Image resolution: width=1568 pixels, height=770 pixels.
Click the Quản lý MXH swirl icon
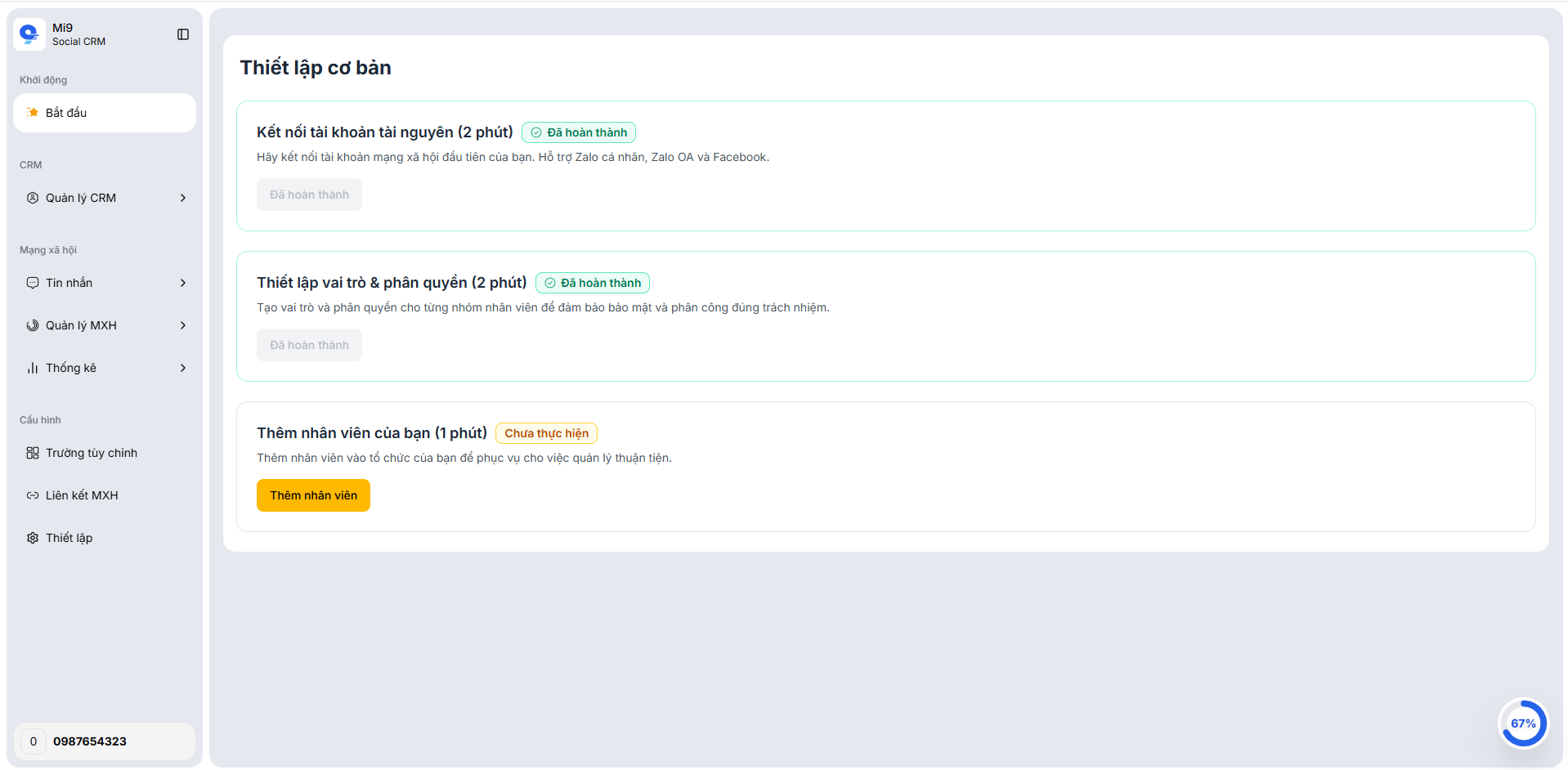33,325
